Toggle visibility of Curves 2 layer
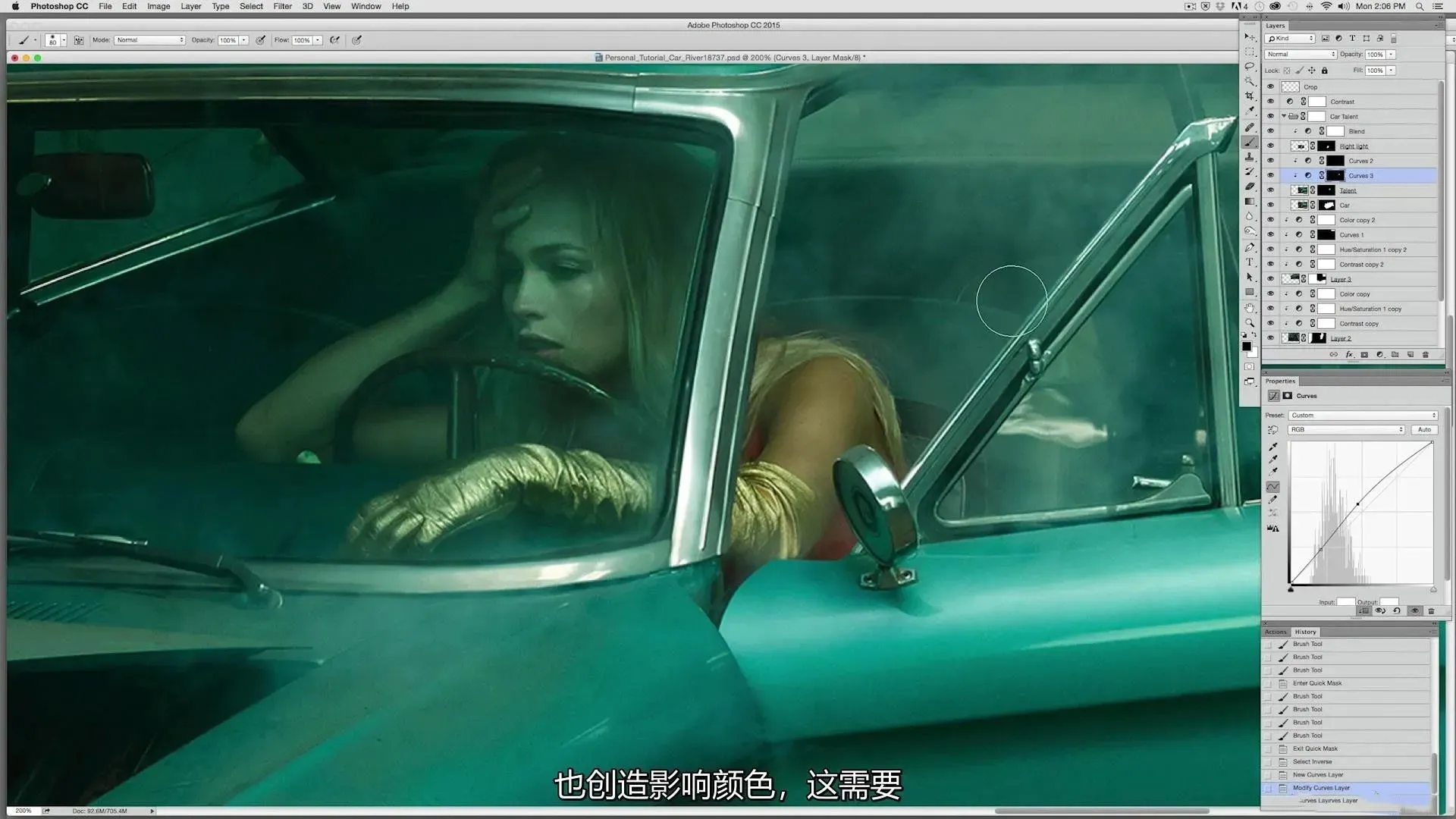1456x819 pixels. tap(1270, 161)
